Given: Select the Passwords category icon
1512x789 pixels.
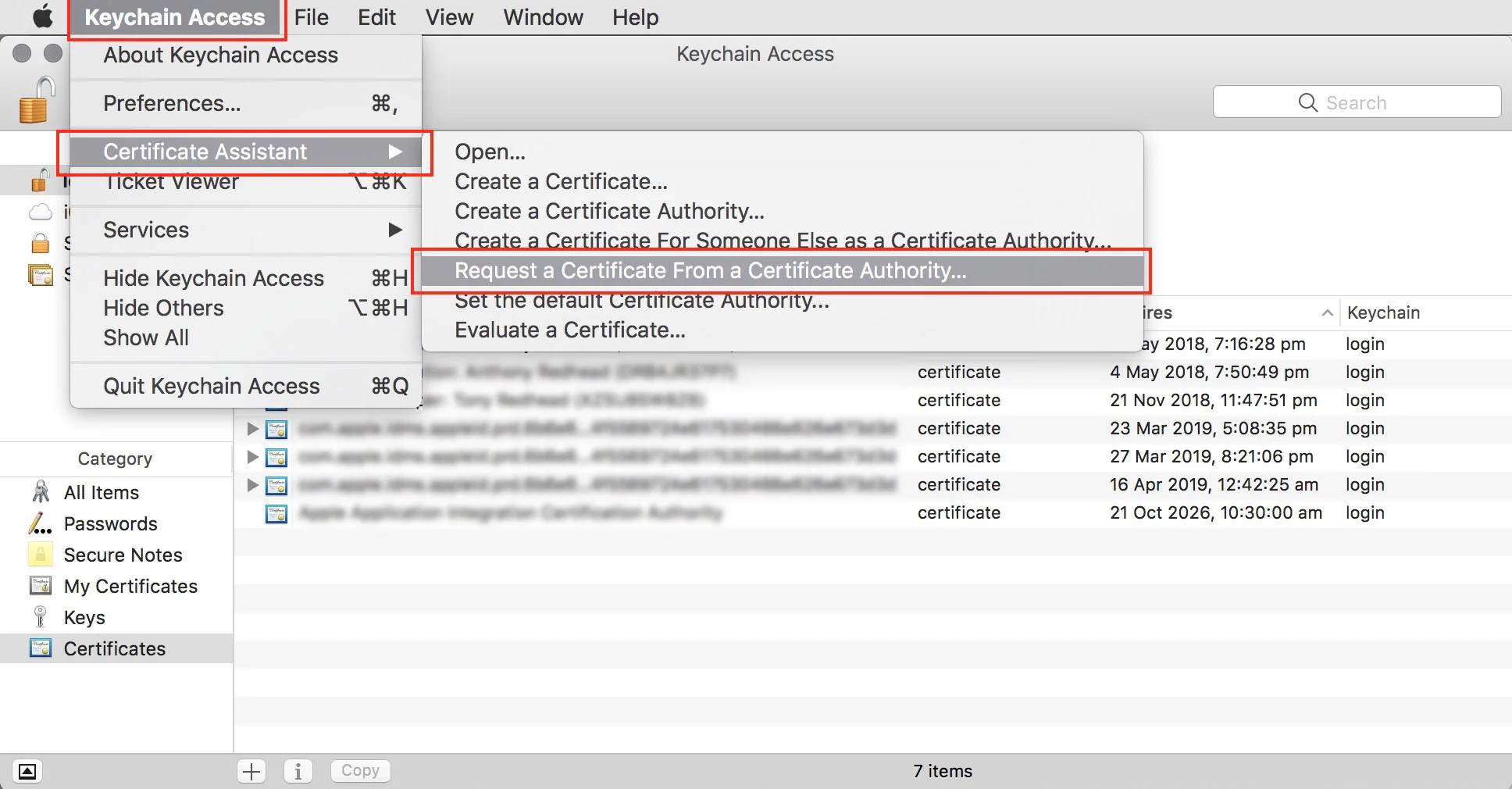Looking at the screenshot, I should click(41, 523).
